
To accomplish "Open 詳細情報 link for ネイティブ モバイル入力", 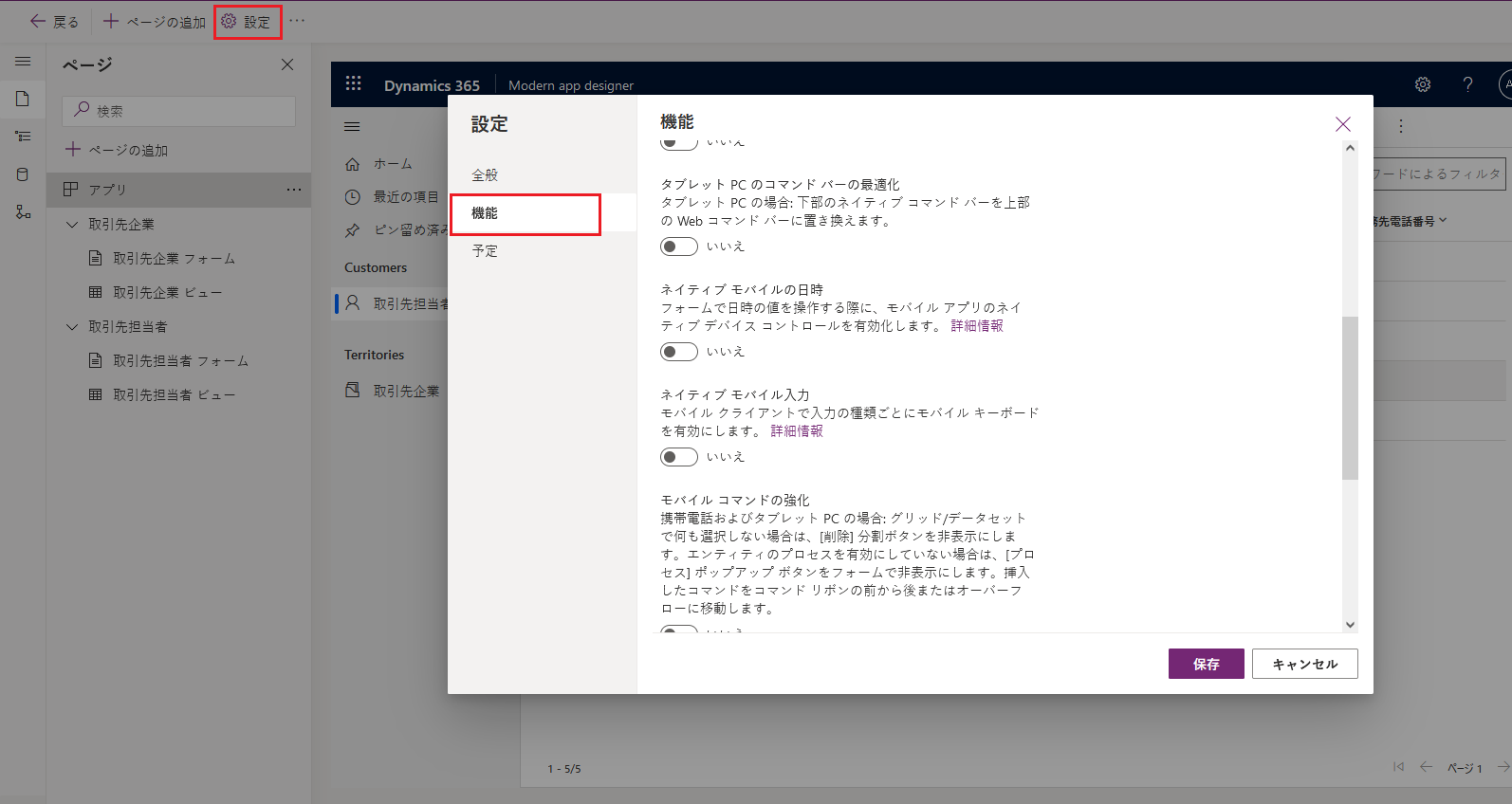I will [797, 431].
